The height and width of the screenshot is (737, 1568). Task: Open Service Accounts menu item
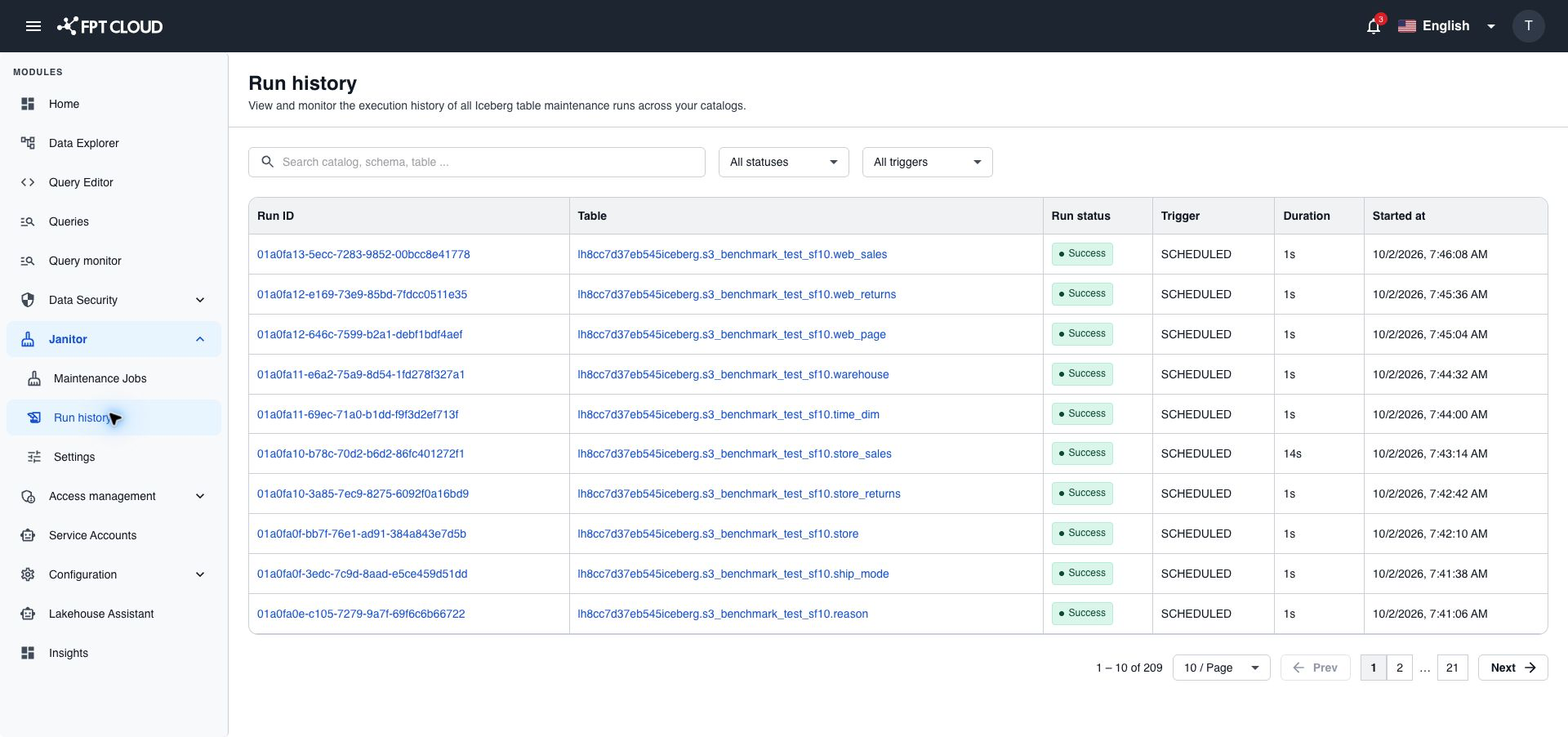tap(114, 535)
